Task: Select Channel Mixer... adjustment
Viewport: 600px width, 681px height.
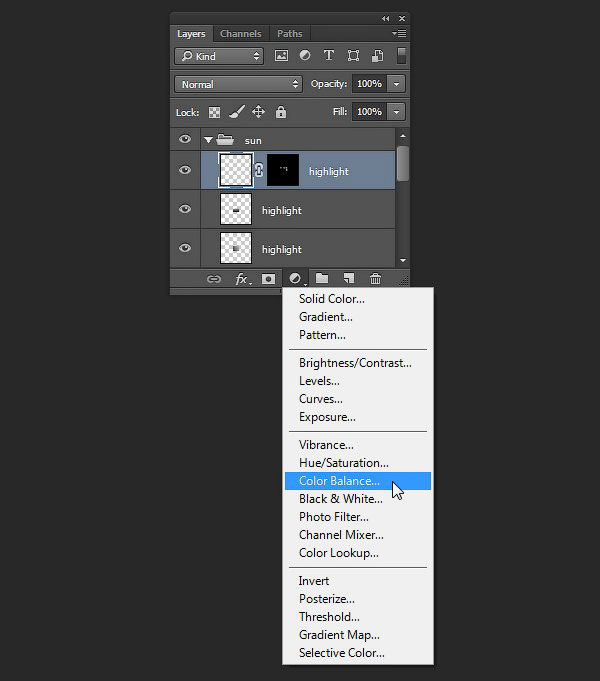Action: click(x=358, y=535)
